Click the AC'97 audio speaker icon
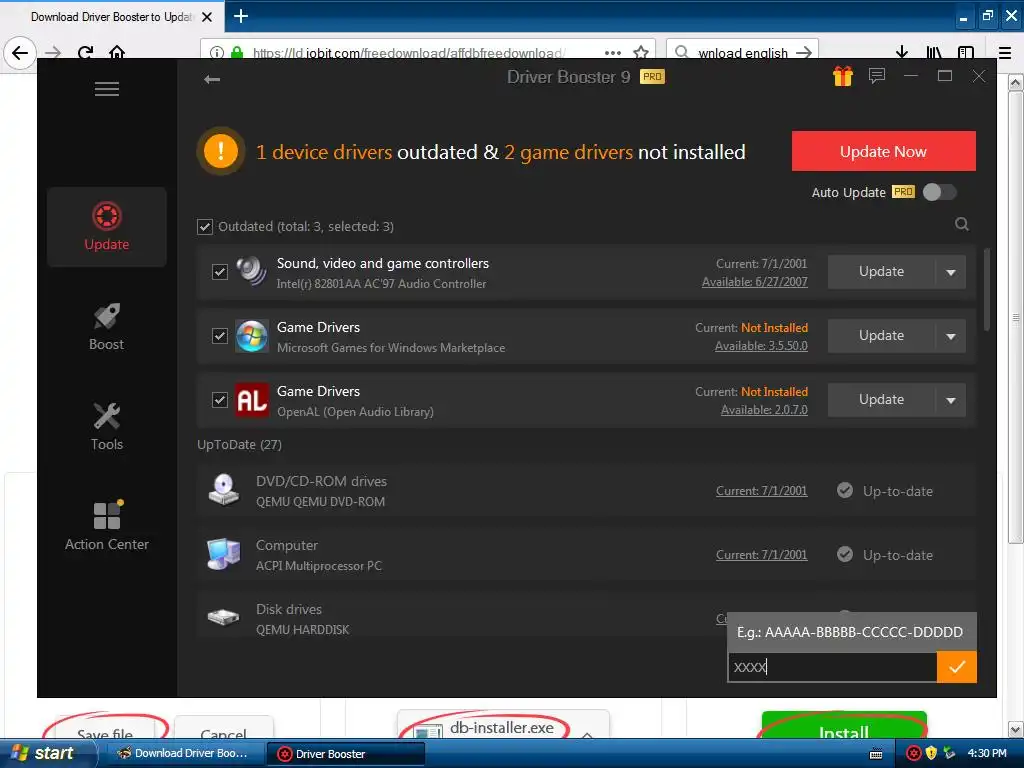 pyautogui.click(x=251, y=272)
